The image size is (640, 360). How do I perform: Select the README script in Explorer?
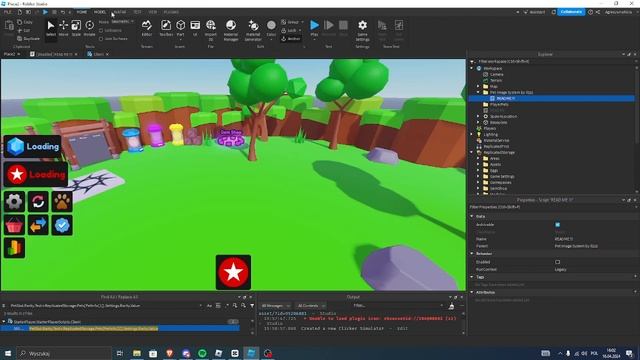(506, 98)
